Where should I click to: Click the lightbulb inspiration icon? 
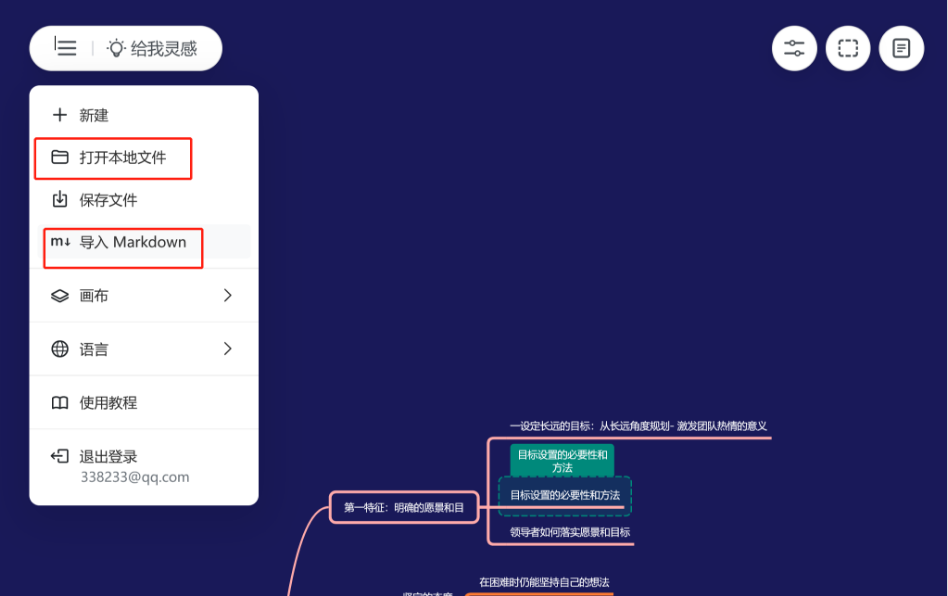115,48
